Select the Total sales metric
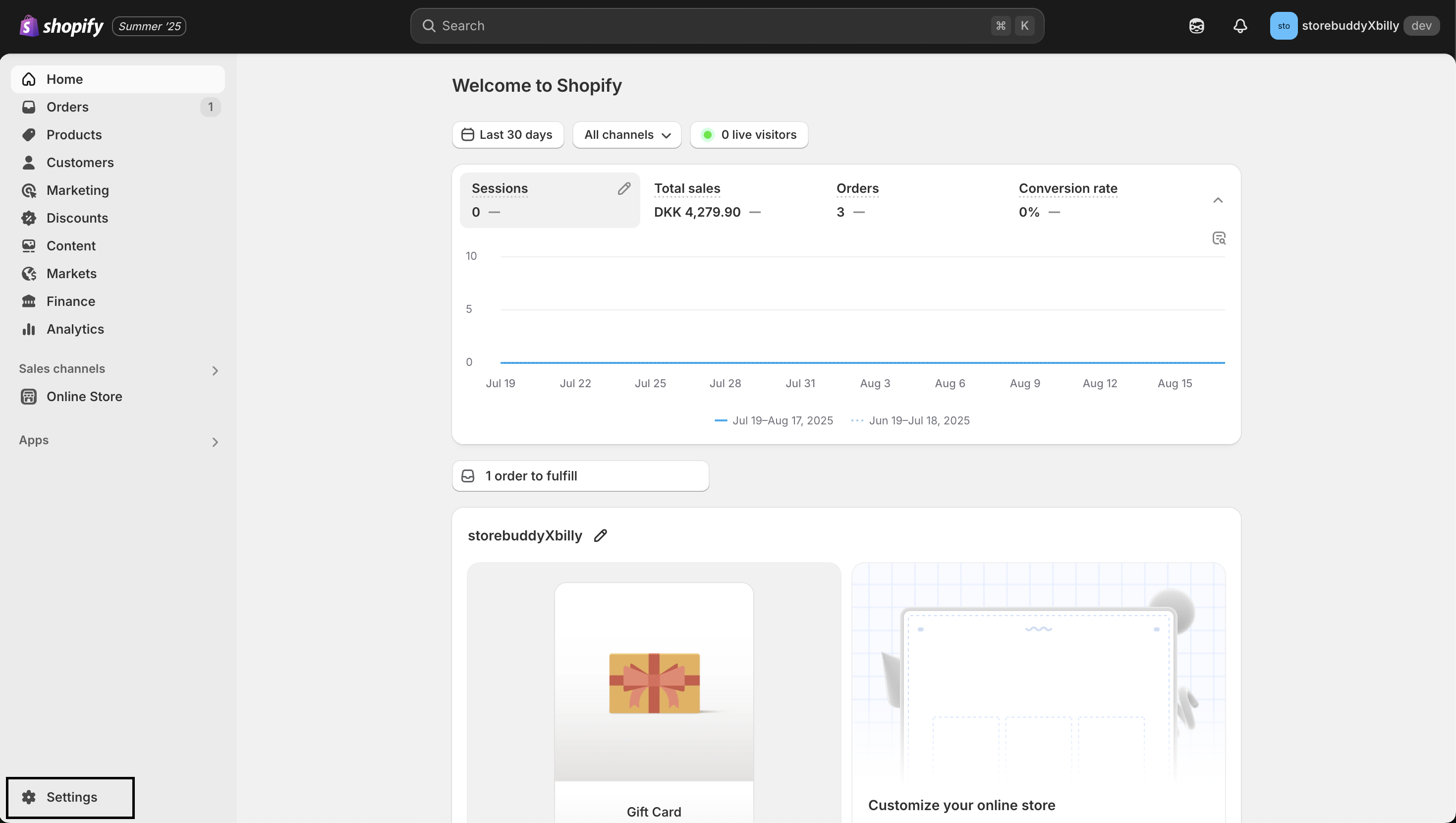This screenshot has width=1456, height=823. point(731,200)
